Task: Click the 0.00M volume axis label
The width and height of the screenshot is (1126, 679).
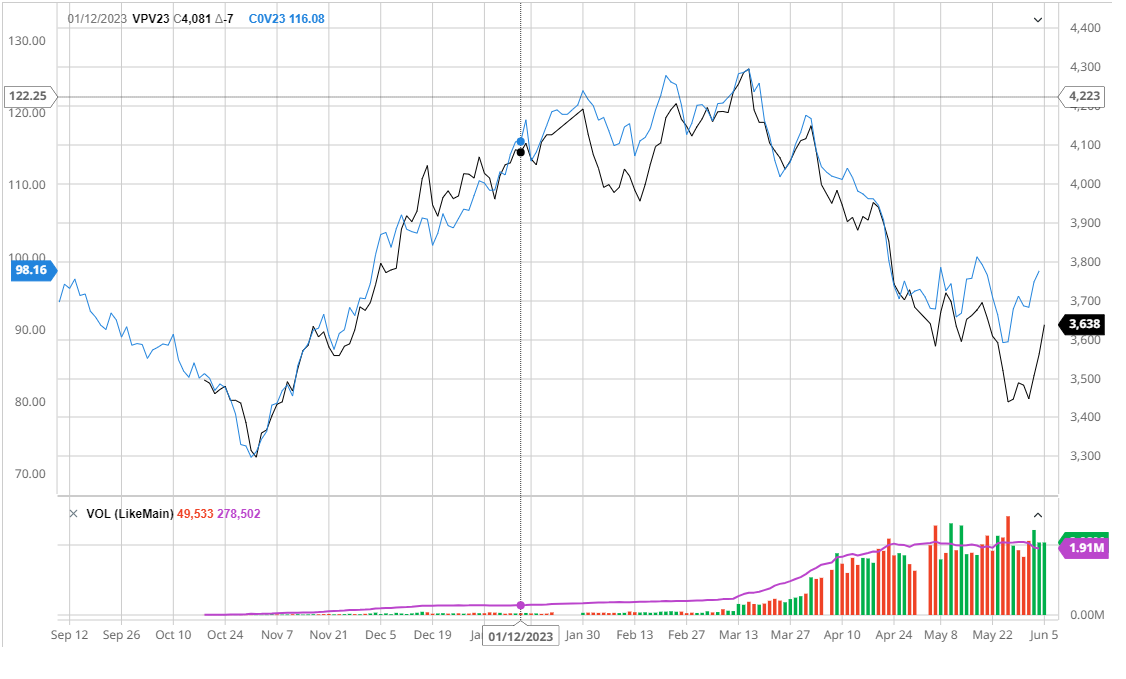Action: [x=1087, y=615]
